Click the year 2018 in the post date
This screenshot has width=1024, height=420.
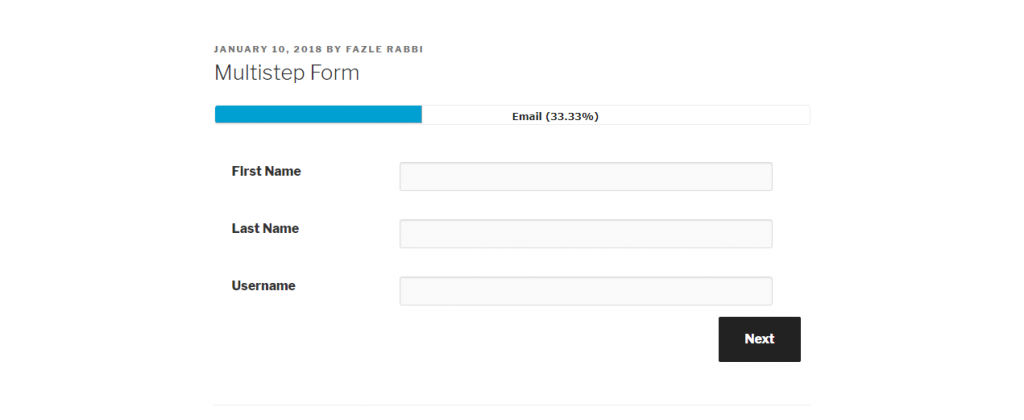309,49
